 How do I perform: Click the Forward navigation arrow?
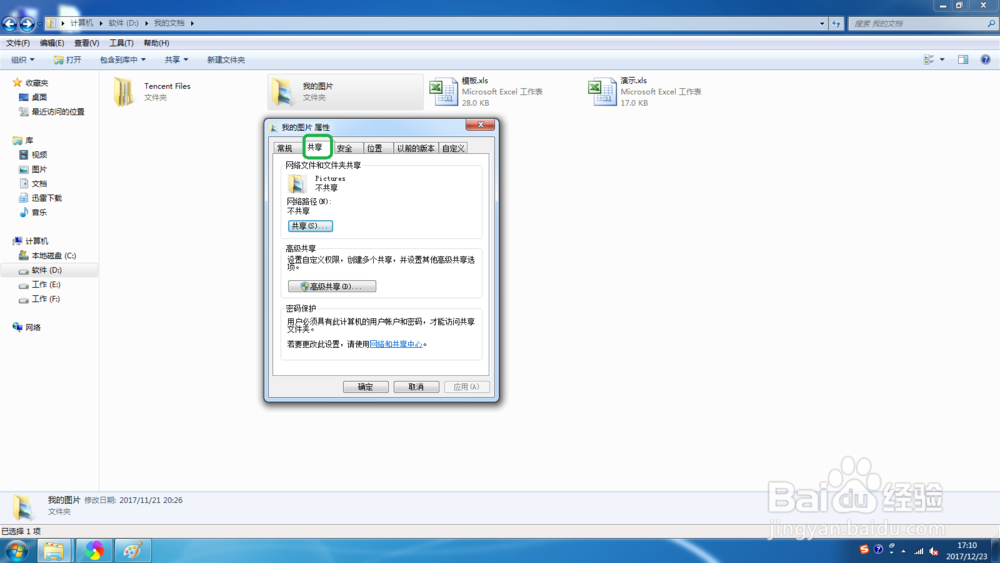point(27,24)
